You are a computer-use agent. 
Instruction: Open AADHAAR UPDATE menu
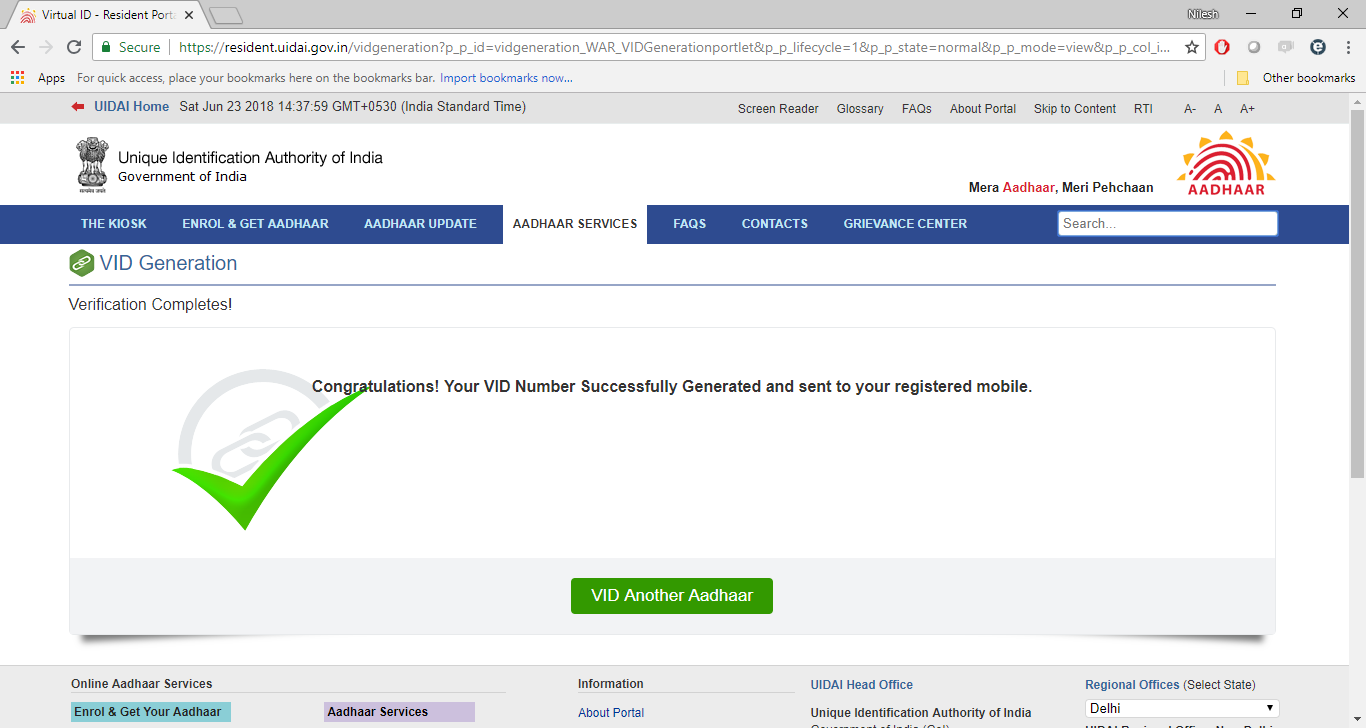click(x=420, y=224)
